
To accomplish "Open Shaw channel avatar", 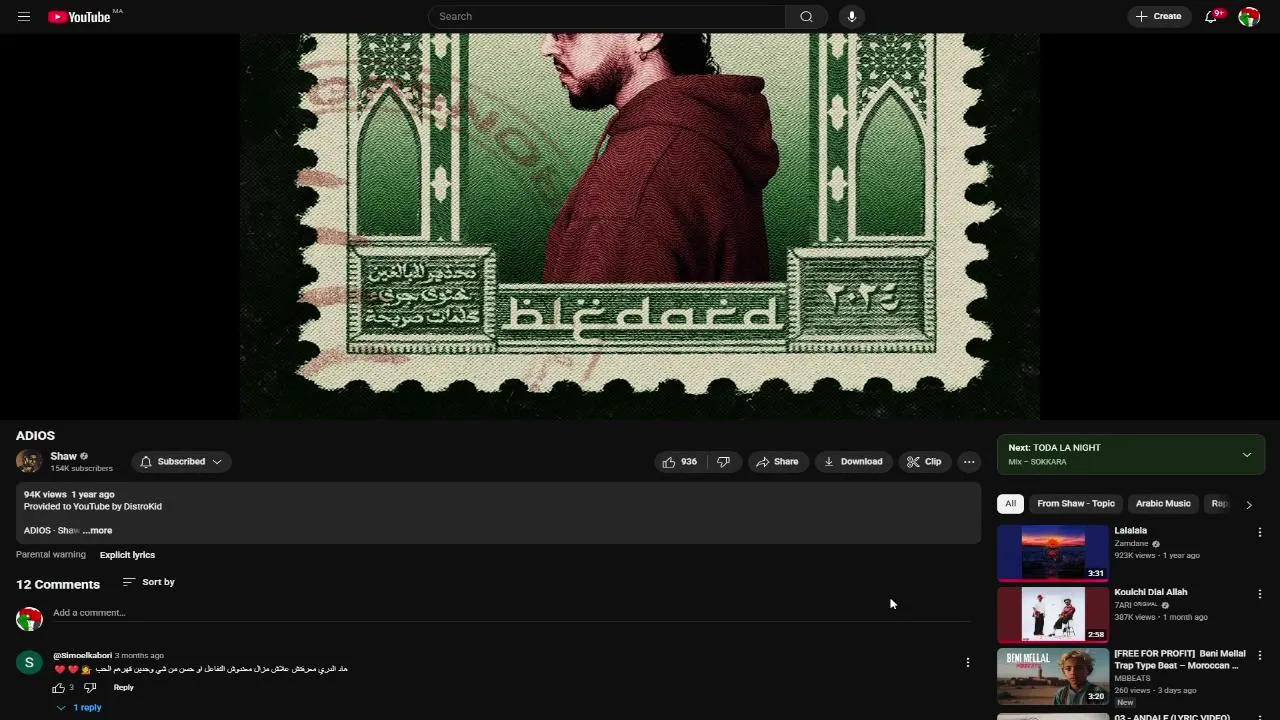I will (29, 461).
